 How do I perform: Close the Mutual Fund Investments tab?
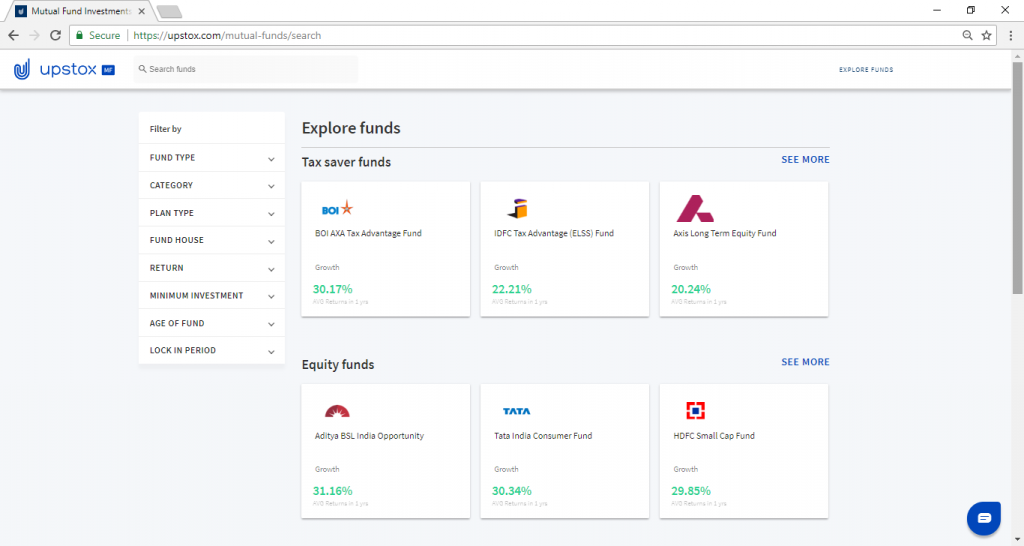pos(142,11)
